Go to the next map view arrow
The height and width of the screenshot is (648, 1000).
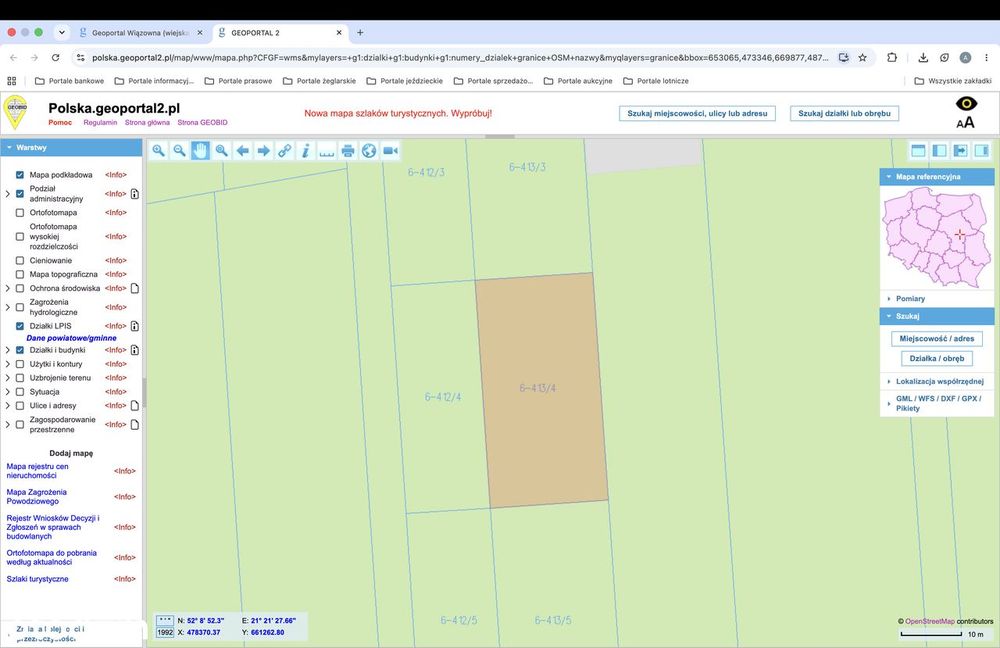[263, 151]
